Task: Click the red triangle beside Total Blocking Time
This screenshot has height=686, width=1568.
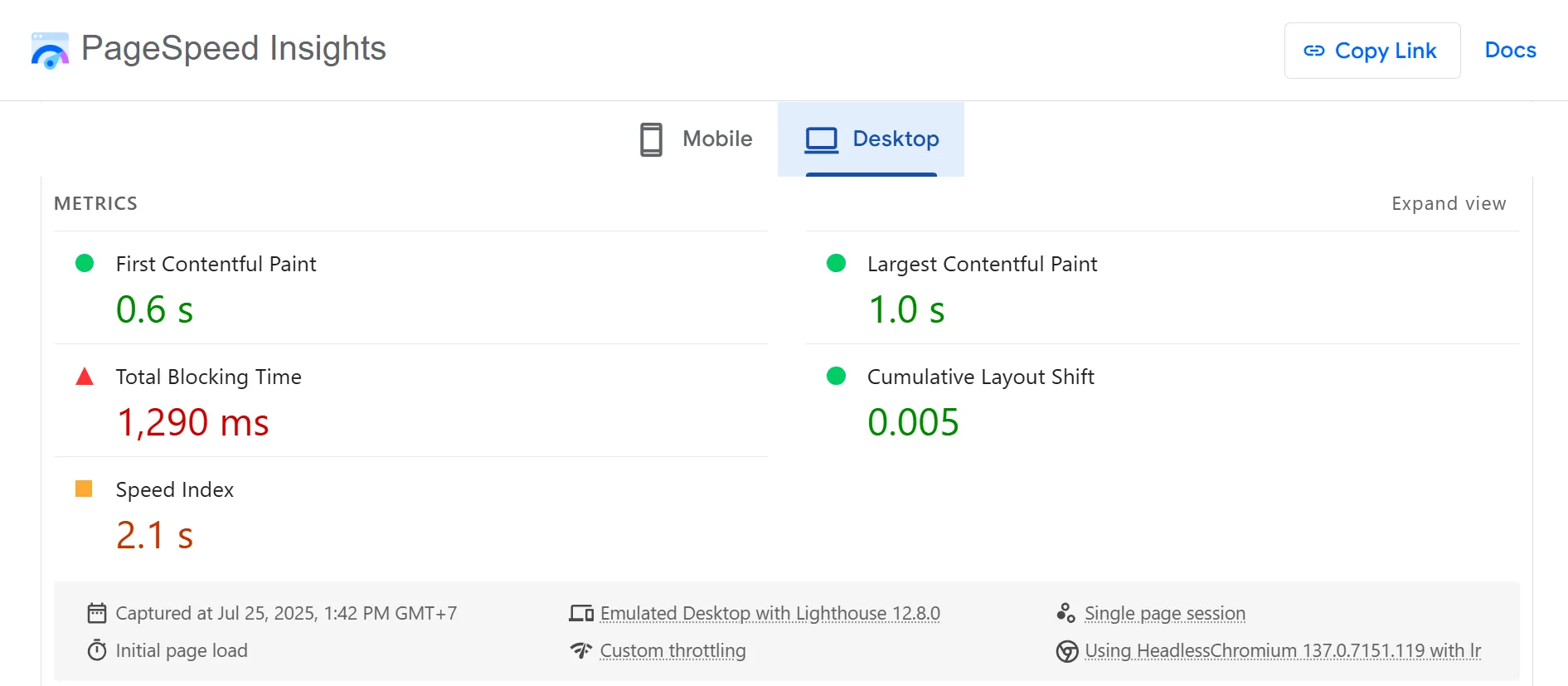Action: 85,377
